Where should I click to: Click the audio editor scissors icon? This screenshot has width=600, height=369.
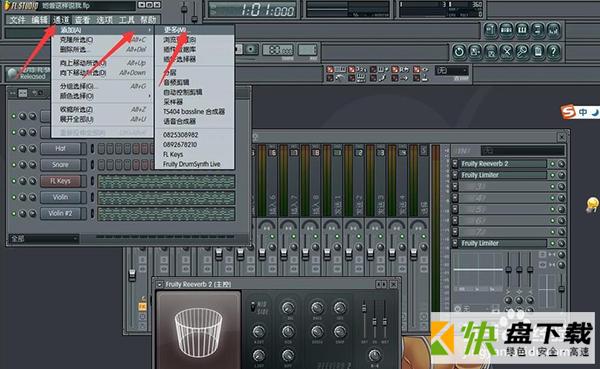tap(507, 51)
